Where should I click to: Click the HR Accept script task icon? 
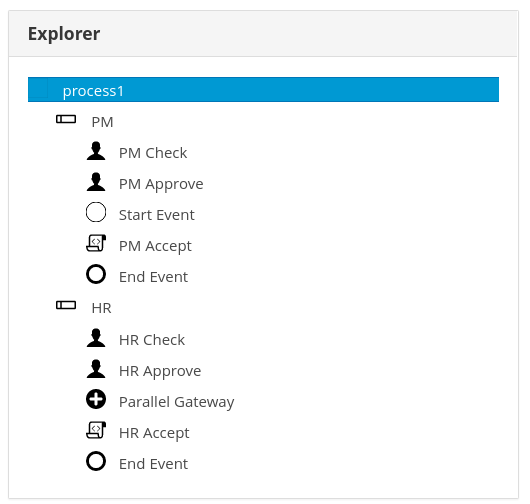pyautogui.click(x=96, y=430)
